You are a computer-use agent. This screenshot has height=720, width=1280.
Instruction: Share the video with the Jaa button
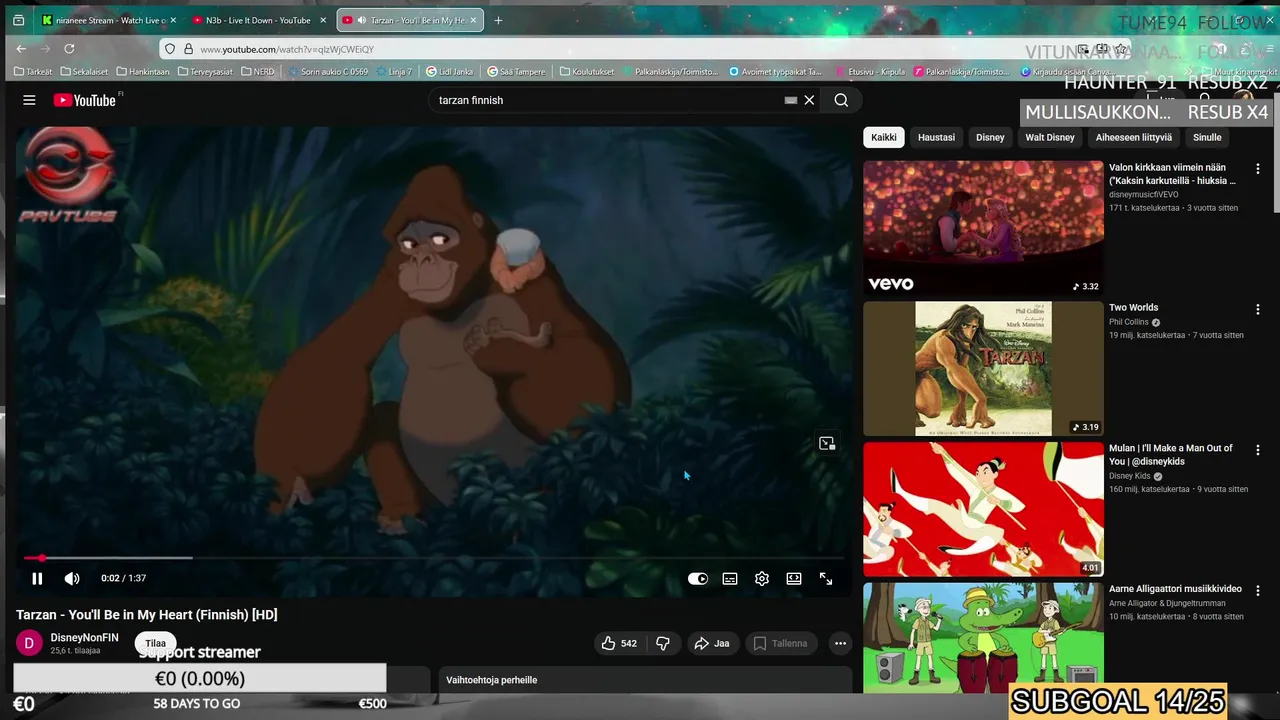coord(712,643)
